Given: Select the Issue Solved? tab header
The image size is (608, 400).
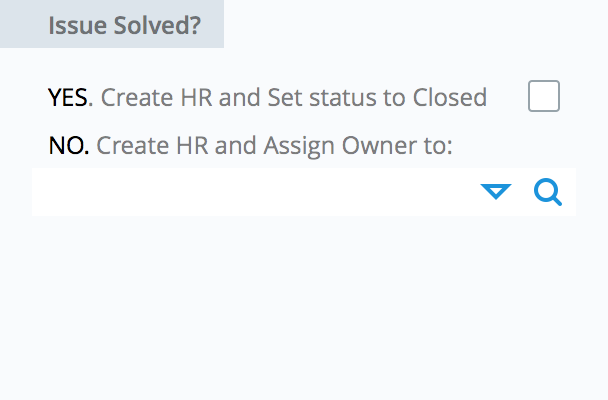Looking at the screenshot, I should tap(112, 24).
